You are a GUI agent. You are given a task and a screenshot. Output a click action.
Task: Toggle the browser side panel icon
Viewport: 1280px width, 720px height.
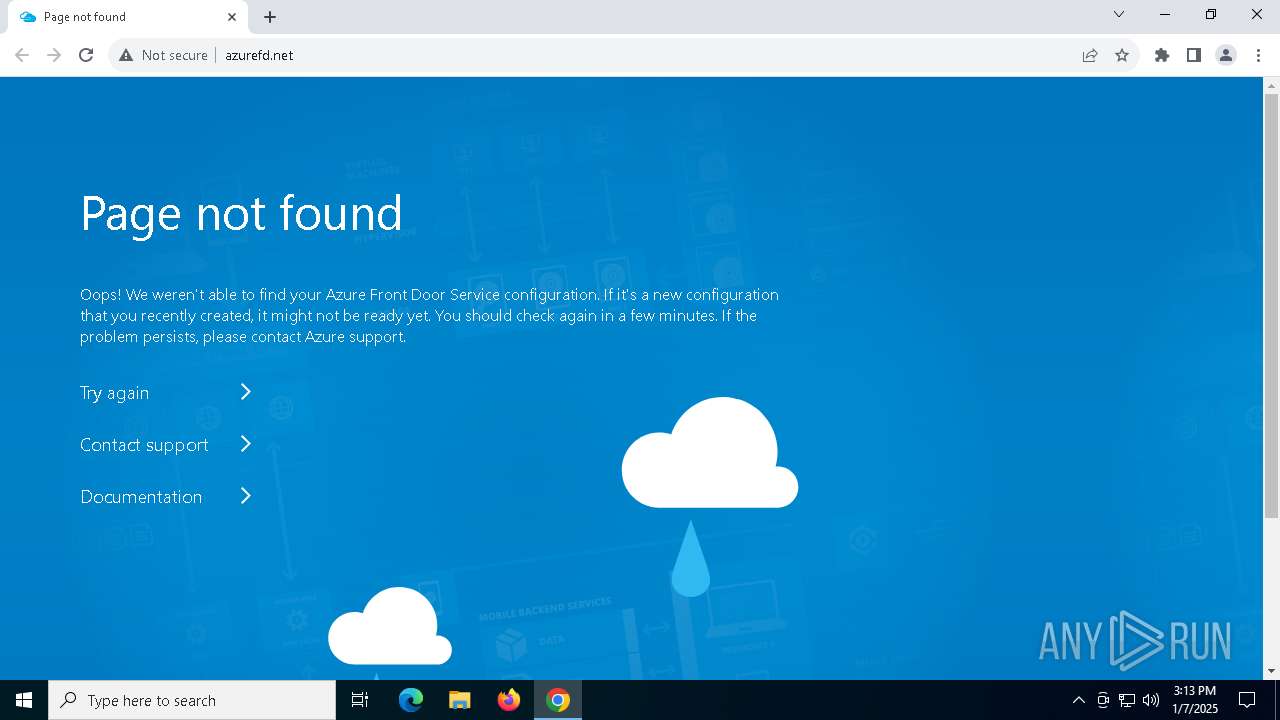(1194, 55)
